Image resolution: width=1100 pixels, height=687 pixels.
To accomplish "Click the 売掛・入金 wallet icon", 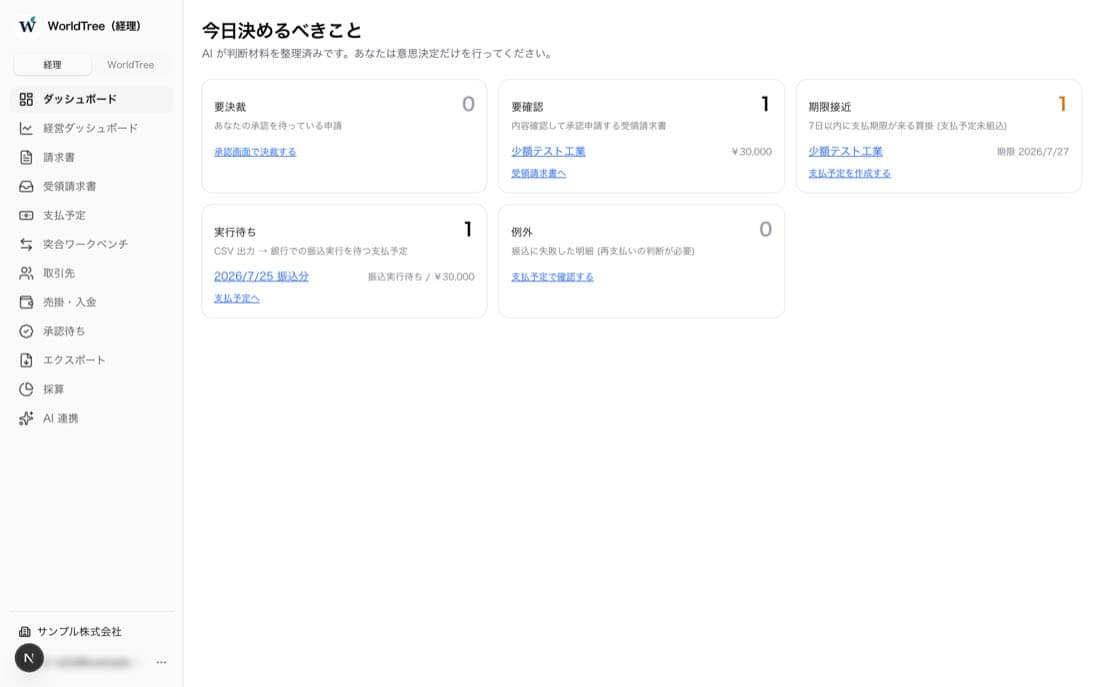I will click(x=26, y=302).
